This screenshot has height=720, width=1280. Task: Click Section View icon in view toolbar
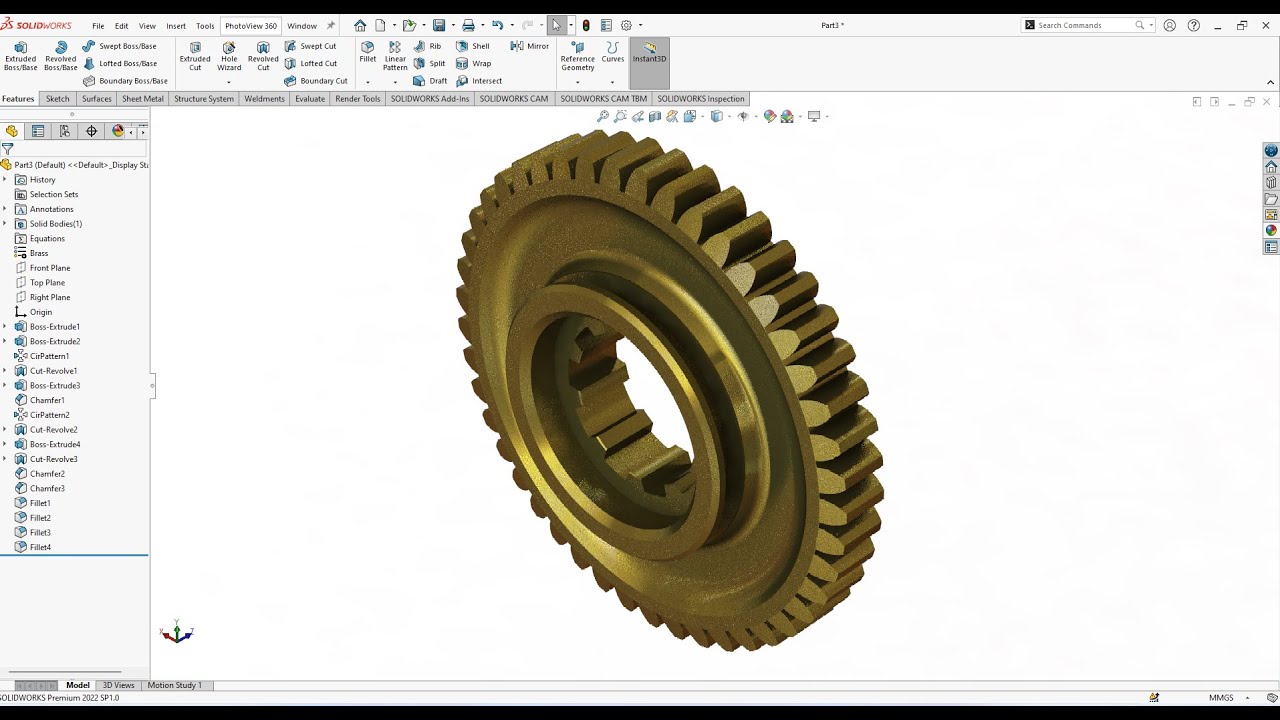tap(655, 116)
